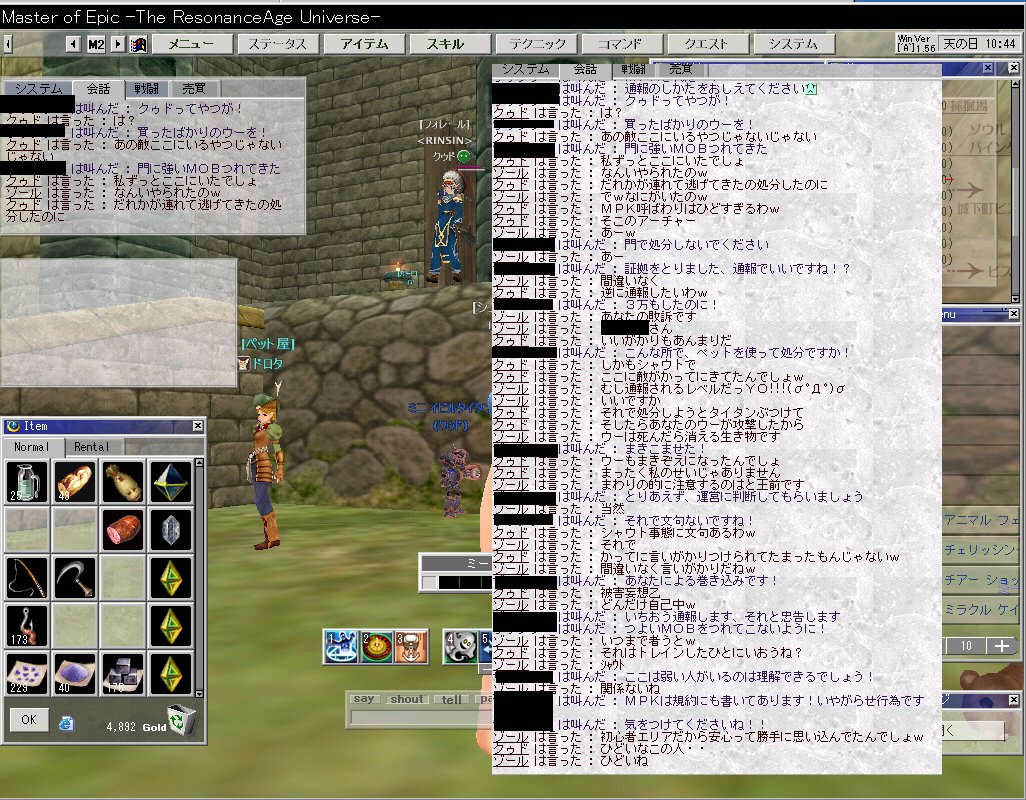Select the ham meat item

[122, 529]
